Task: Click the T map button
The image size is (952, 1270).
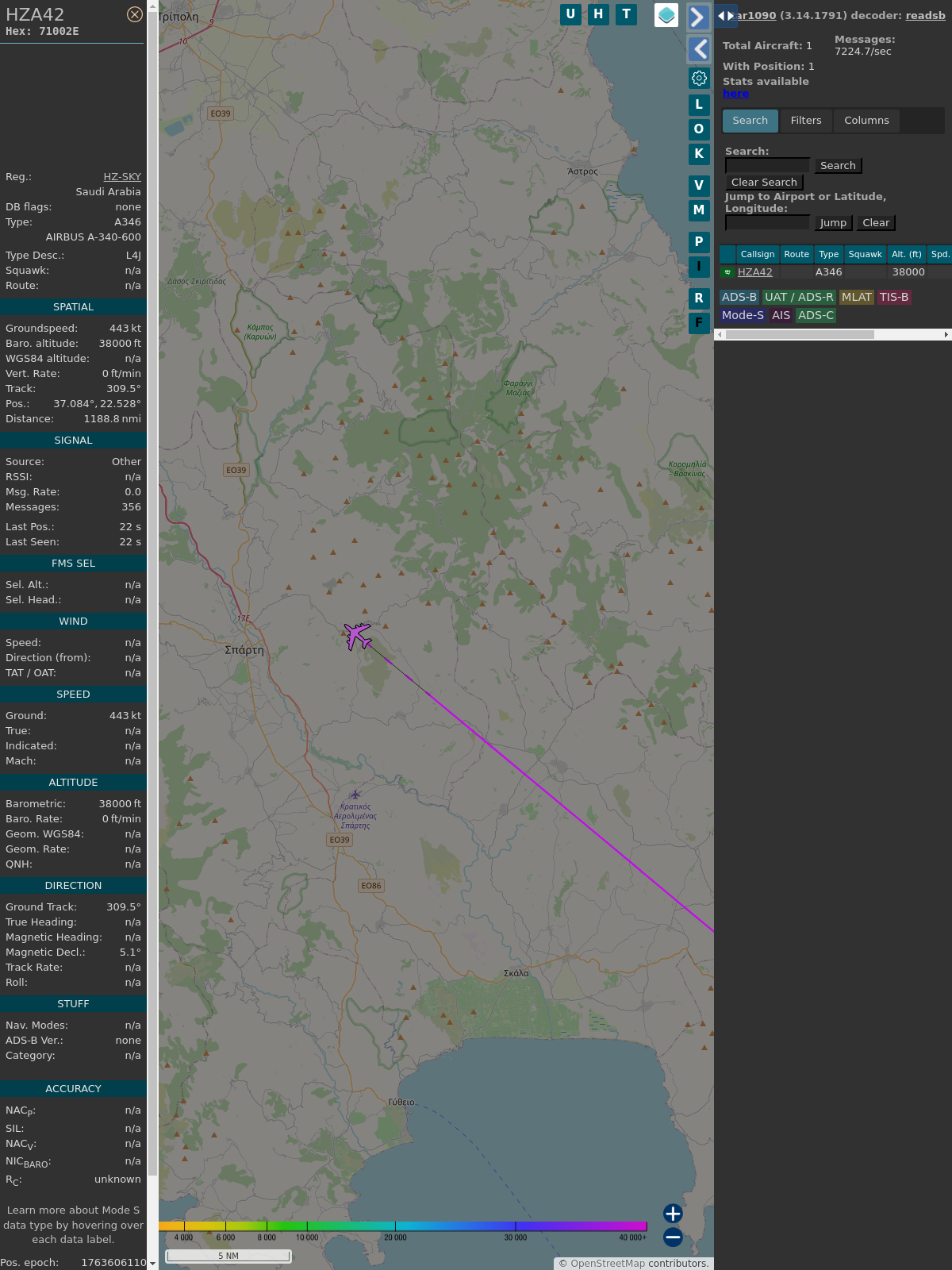Action: (627, 14)
